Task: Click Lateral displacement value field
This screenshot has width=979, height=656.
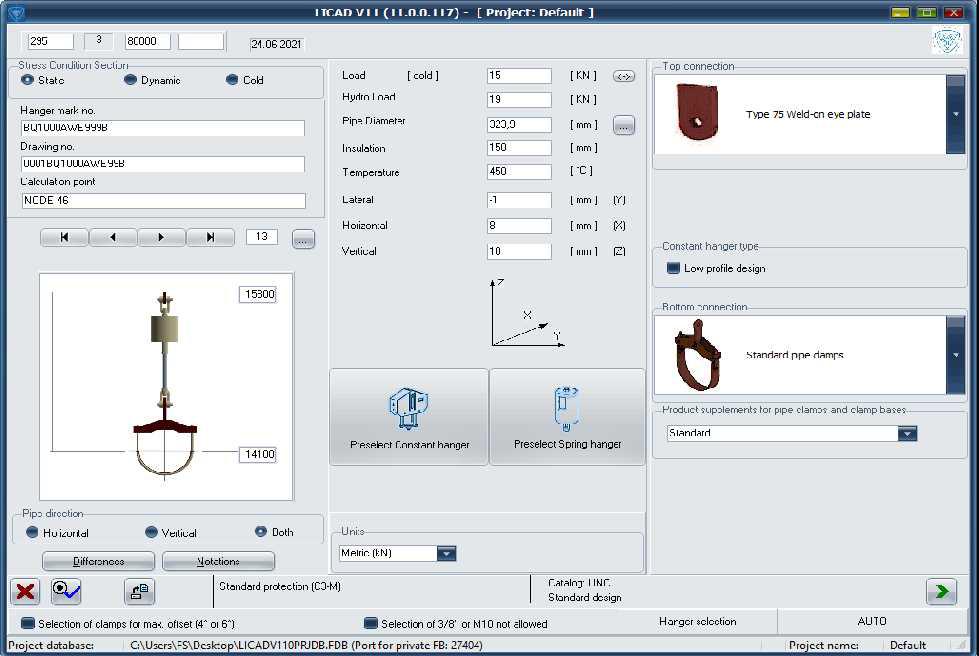Action: pyautogui.click(x=519, y=200)
